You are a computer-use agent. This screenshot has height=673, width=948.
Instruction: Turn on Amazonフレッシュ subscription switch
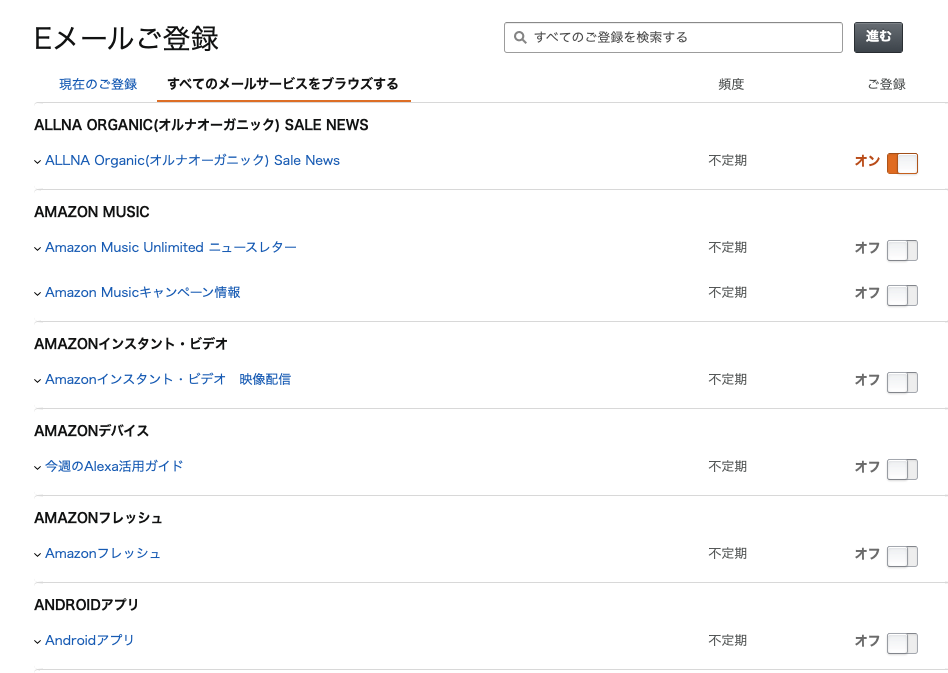(x=902, y=556)
